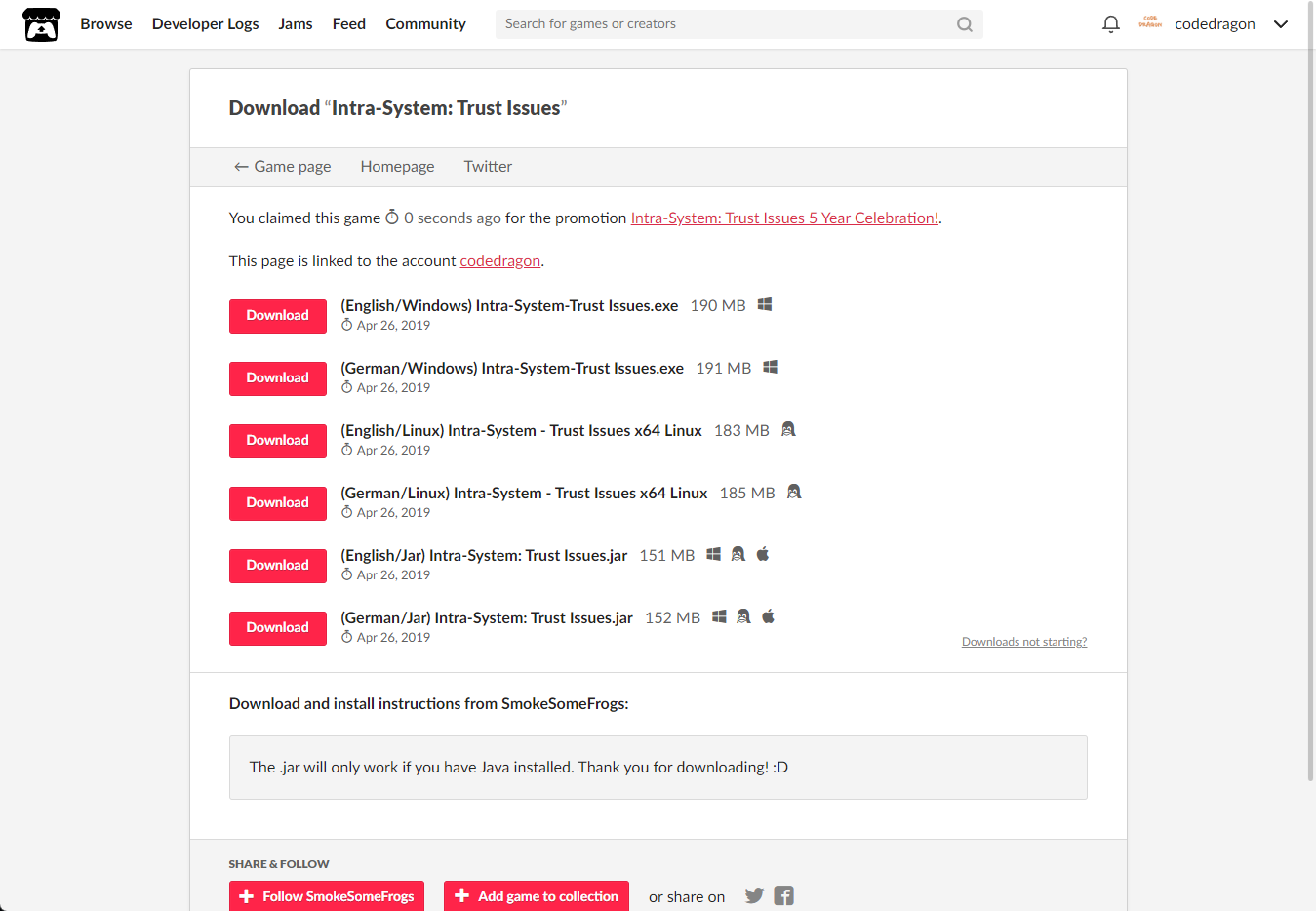Click Apple icon on German/Jar row
Image resolution: width=1316 pixels, height=911 pixels.
click(769, 617)
